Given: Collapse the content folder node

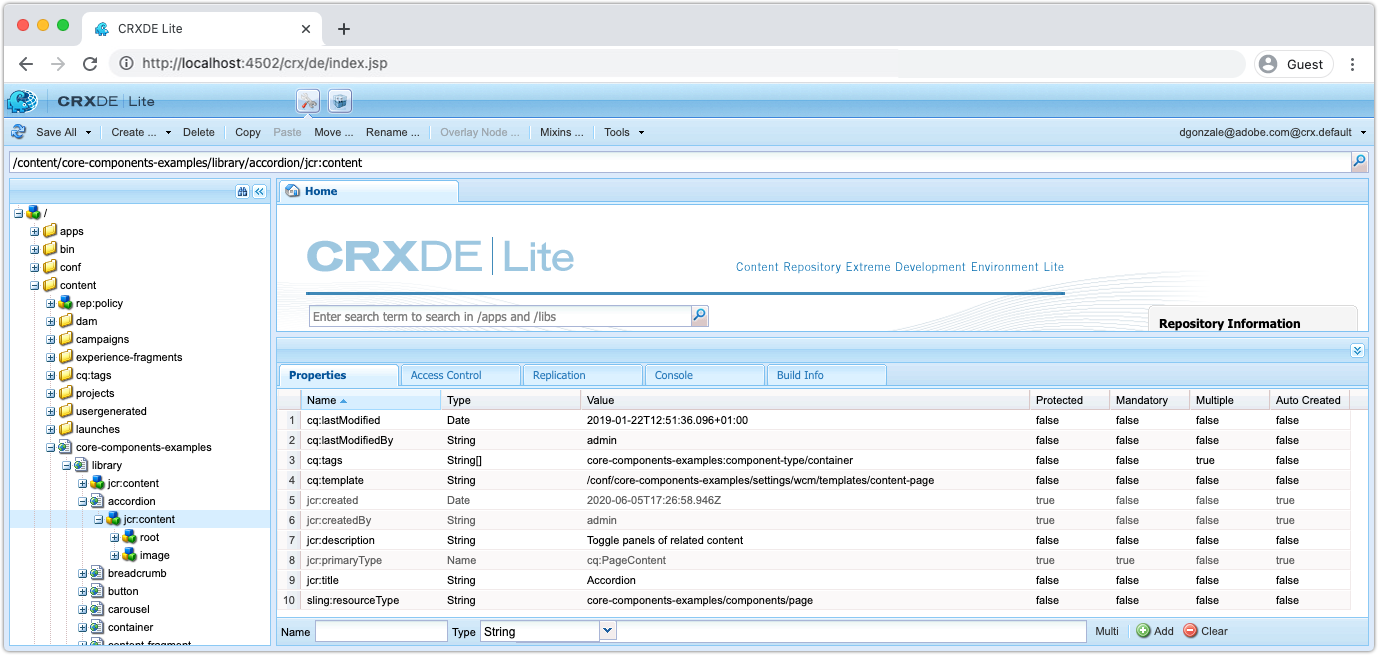Looking at the screenshot, I should coord(35,285).
